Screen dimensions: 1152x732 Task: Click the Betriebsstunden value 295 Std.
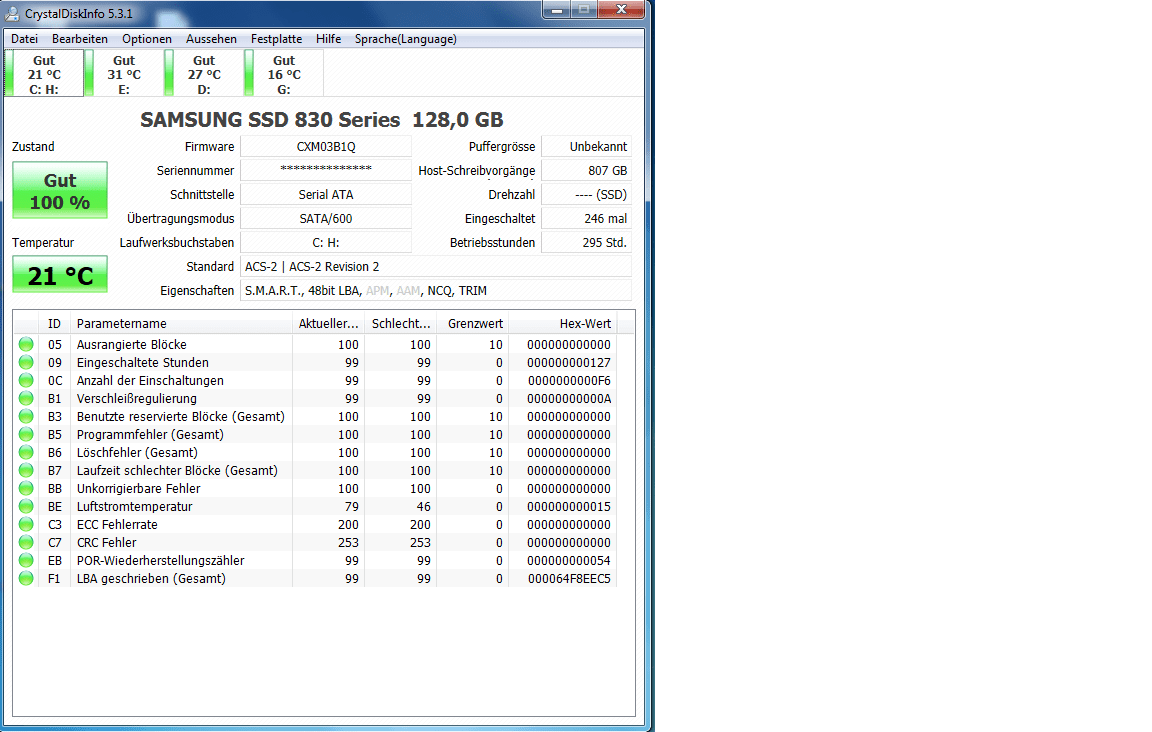586,243
